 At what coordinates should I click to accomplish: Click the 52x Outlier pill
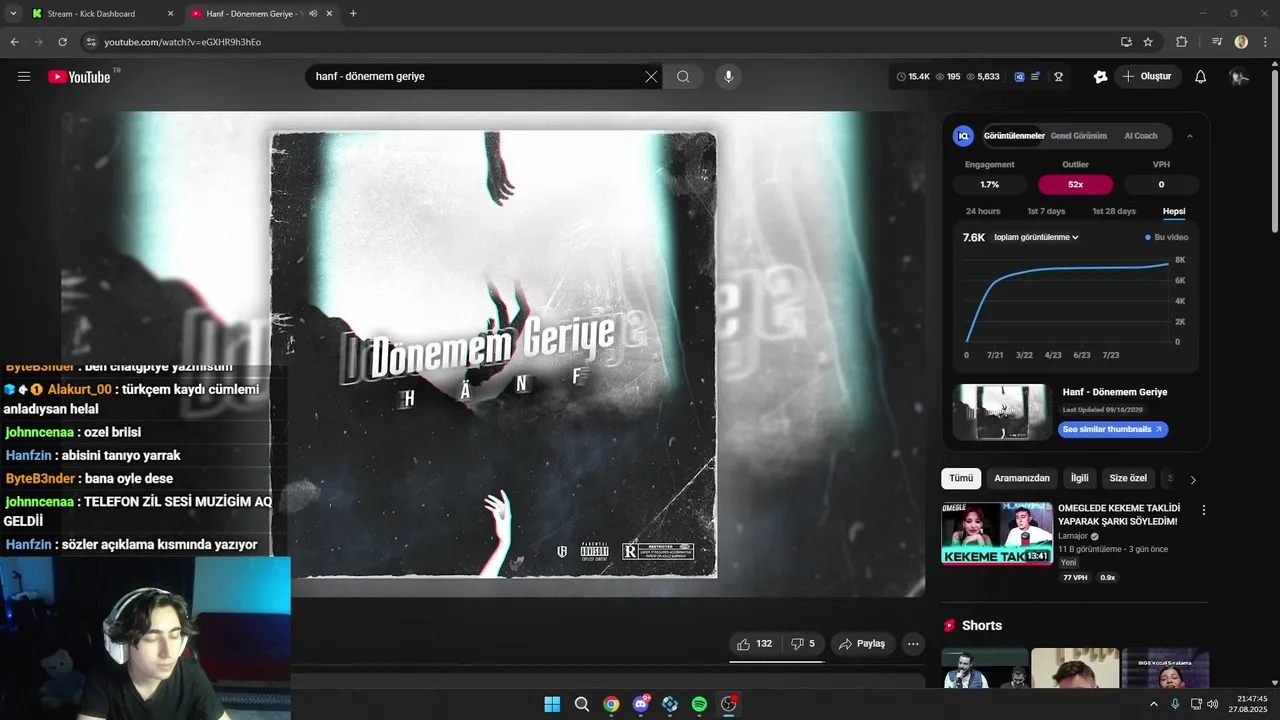pyautogui.click(x=1075, y=184)
